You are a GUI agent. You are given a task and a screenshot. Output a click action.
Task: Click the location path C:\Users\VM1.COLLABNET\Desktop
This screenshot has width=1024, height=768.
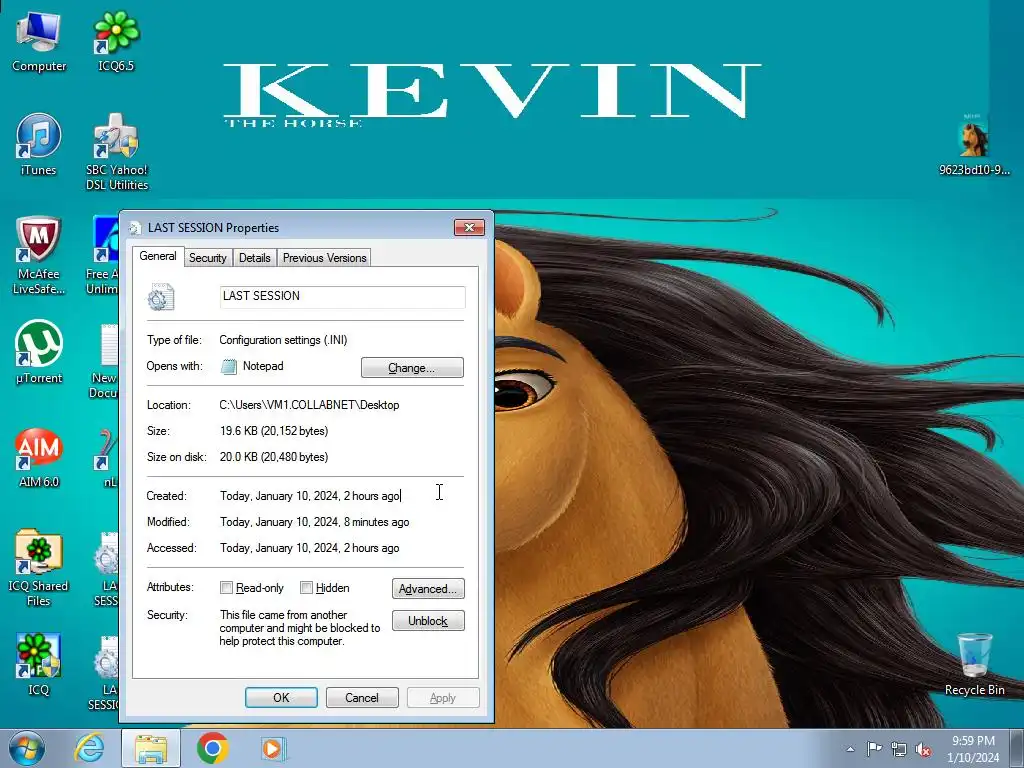coord(310,405)
